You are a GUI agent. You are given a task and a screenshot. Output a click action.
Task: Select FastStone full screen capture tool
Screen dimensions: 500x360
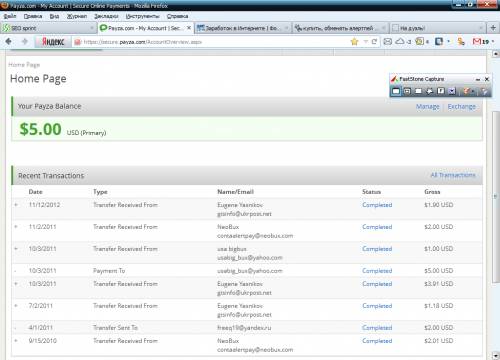click(x=441, y=91)
